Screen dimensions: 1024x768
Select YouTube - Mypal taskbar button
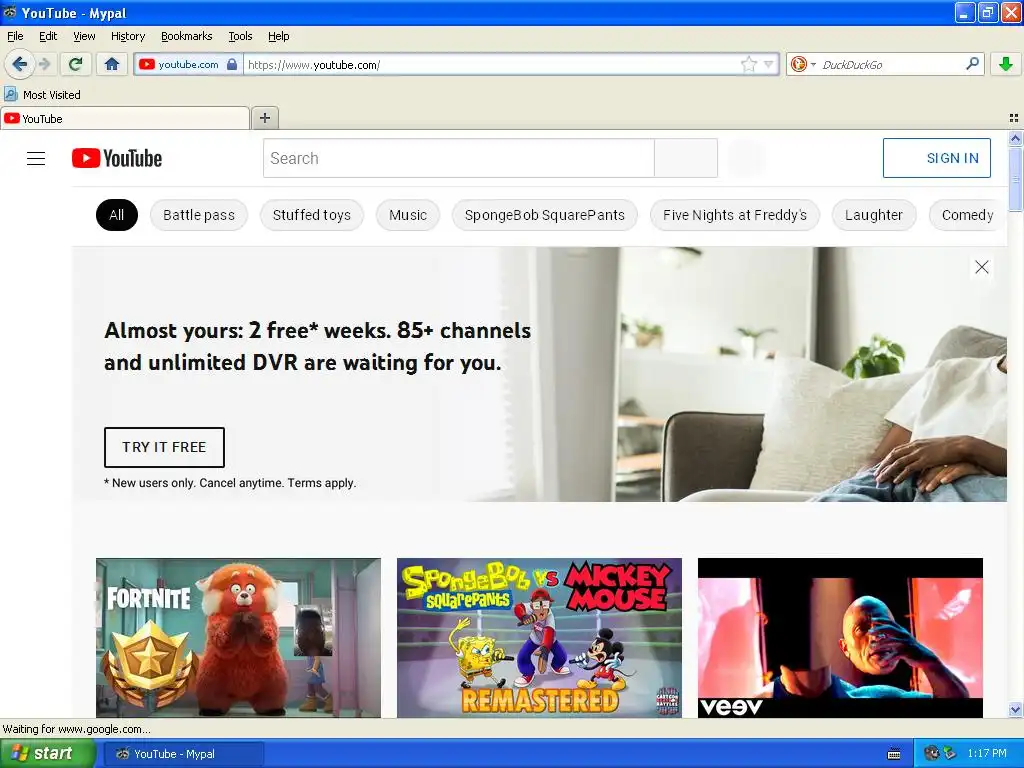184,754
